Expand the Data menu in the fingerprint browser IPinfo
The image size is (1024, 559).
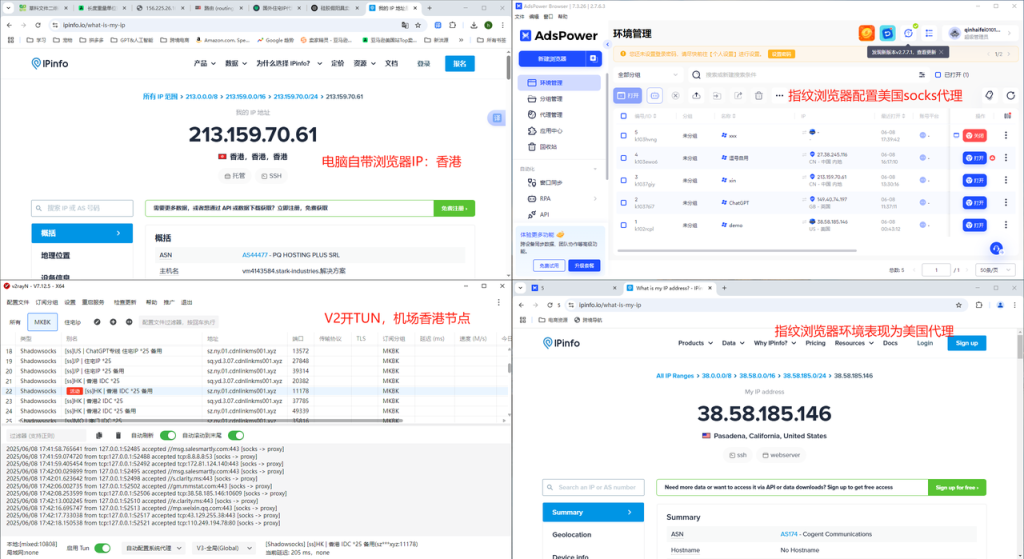click(x=733, y=343)
